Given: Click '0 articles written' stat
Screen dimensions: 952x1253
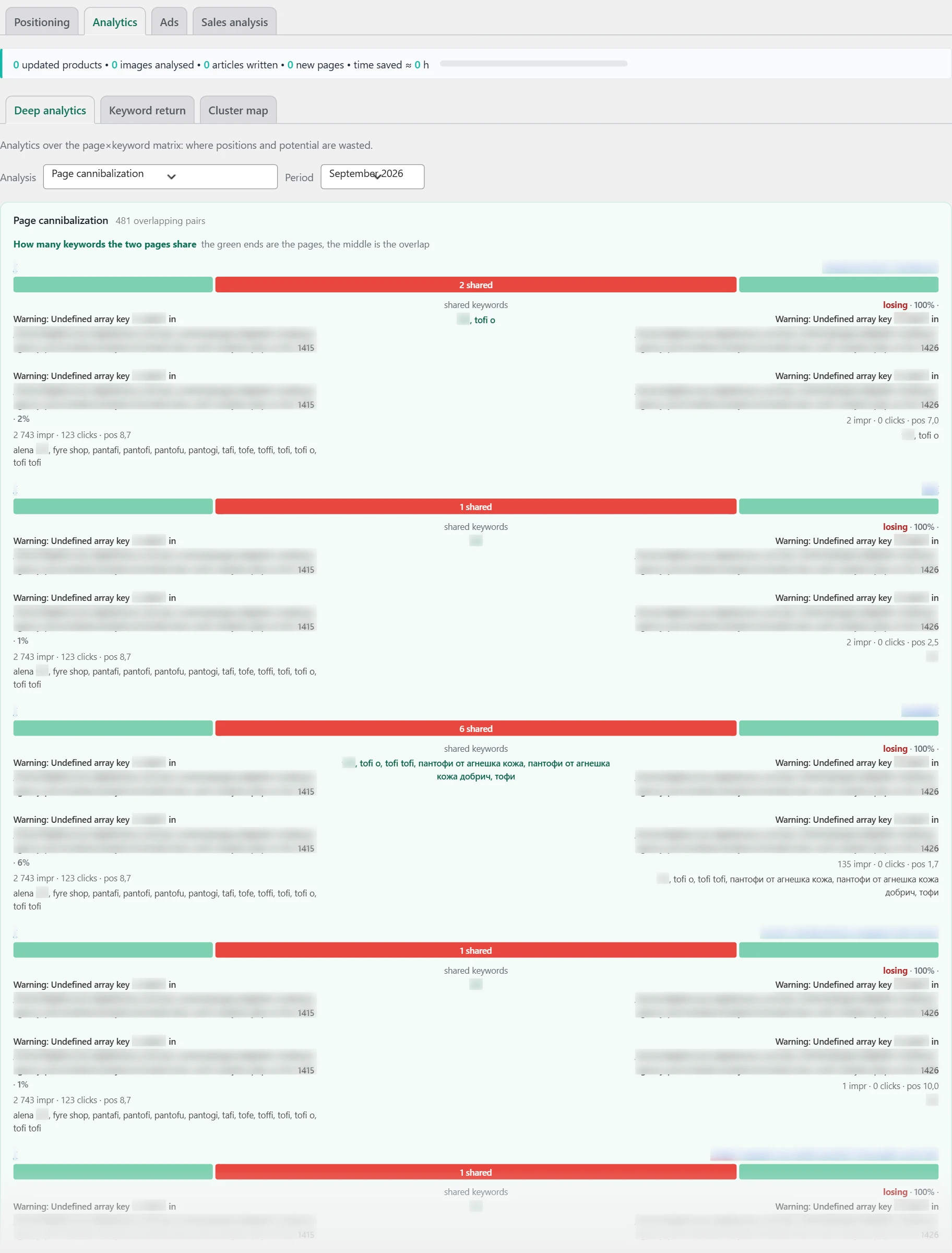Looking at the screenshot, I should point(241,65).
